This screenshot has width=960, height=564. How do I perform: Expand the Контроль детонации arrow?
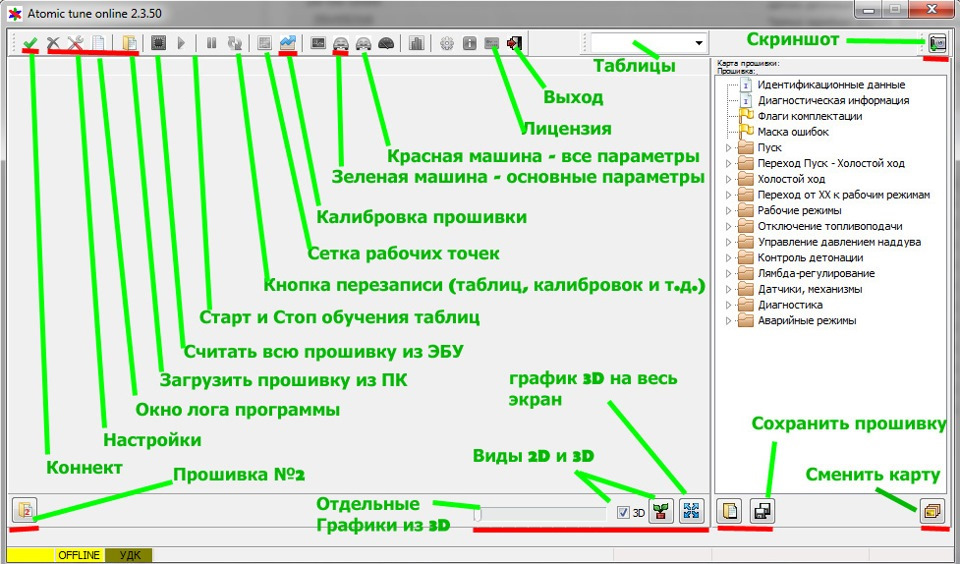(728, 258)
